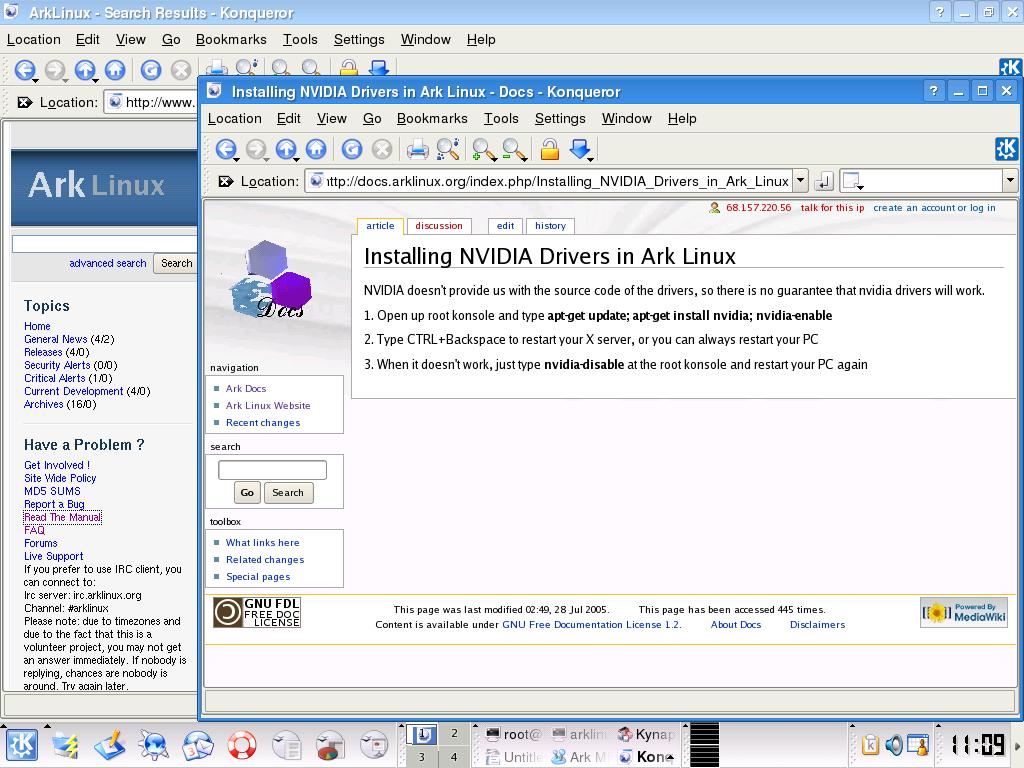
Task: Click advanced search link in ArkLinux window
Action: tap(108, 263)
